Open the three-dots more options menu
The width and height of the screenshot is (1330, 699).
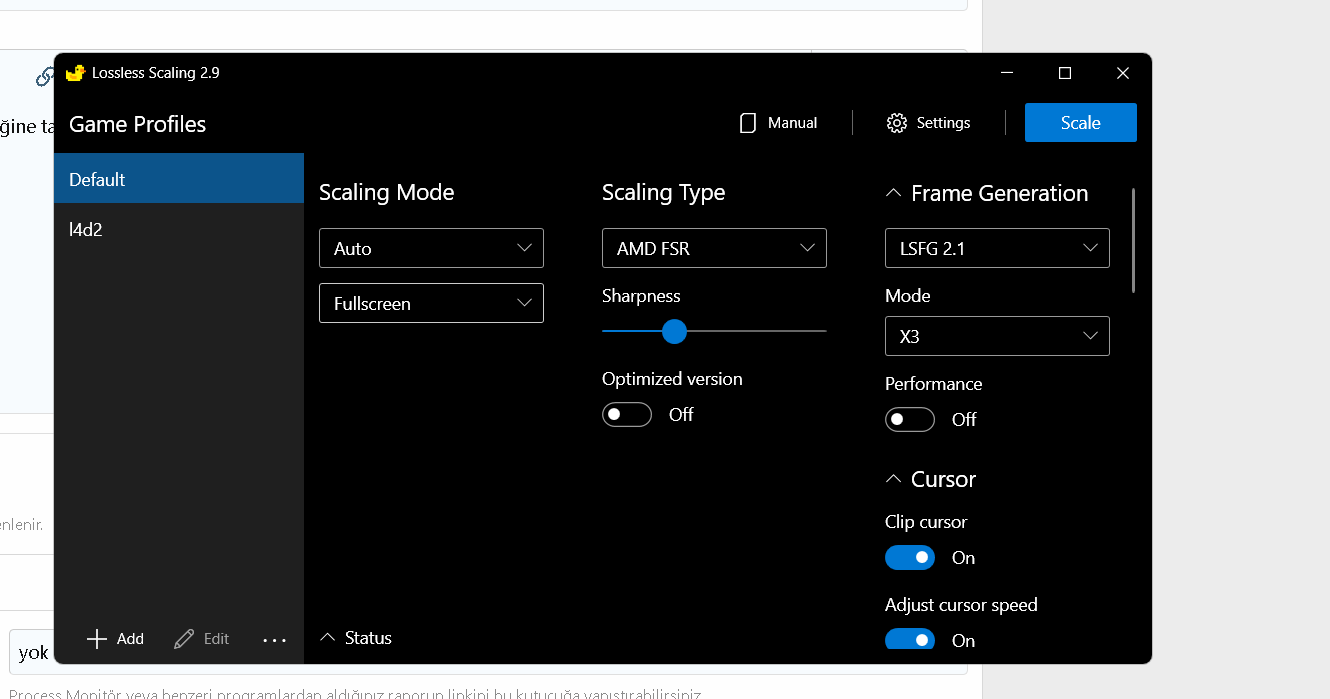pos(274,640)
